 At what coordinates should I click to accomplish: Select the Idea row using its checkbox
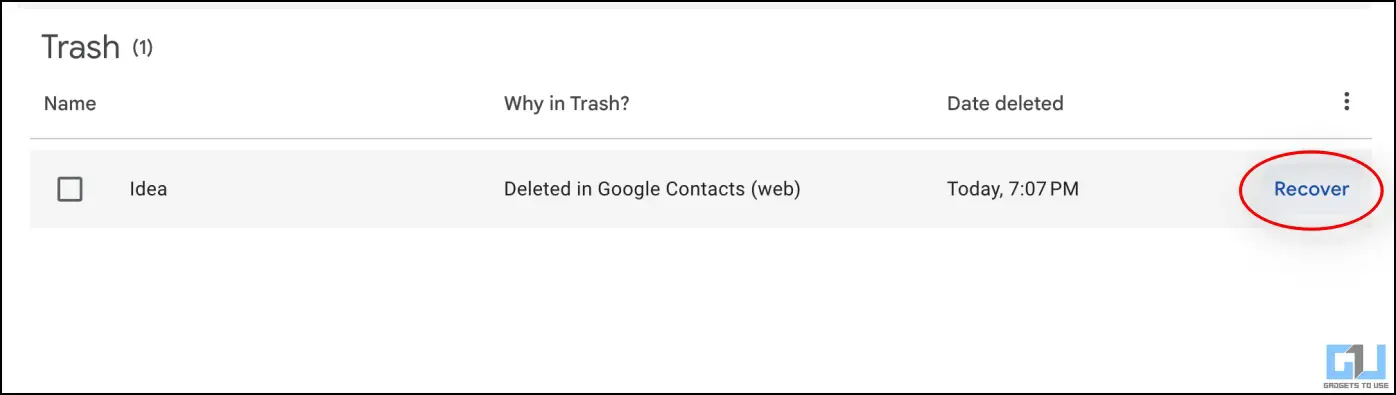[70, 189]
